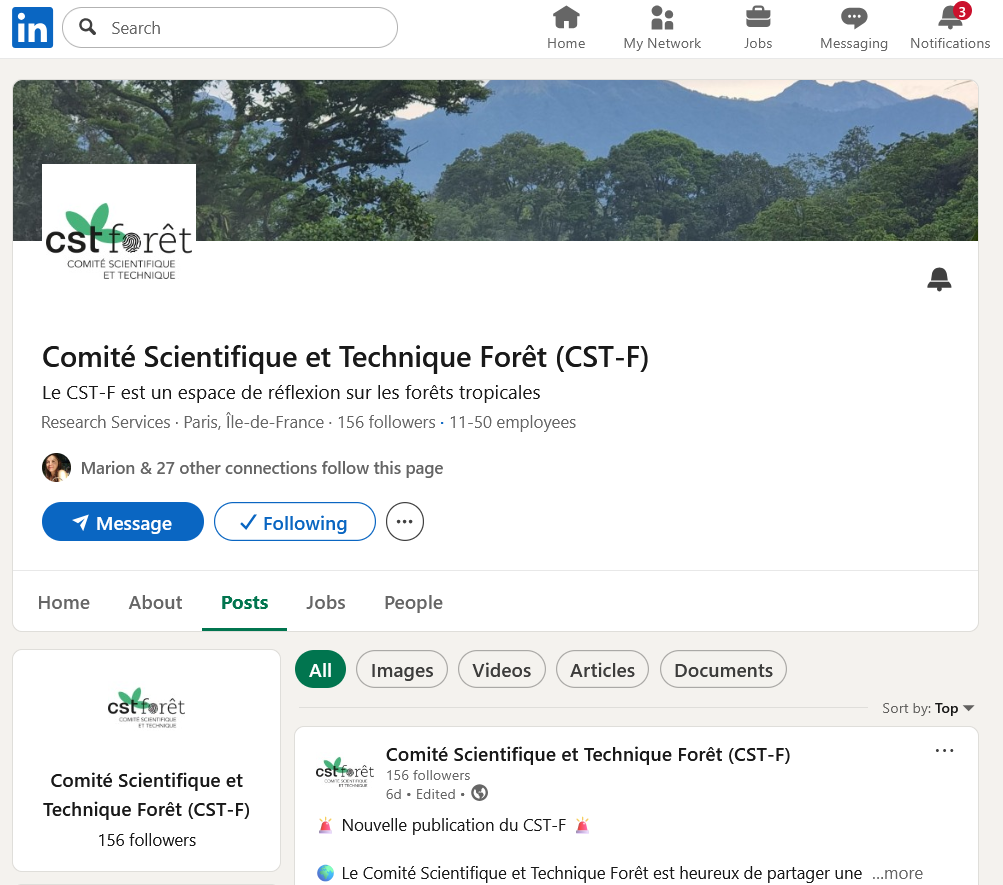This screenshot has height=885, width=1003.
Task: Click the LinkedIn logo icon
Action: pos(32,28)
